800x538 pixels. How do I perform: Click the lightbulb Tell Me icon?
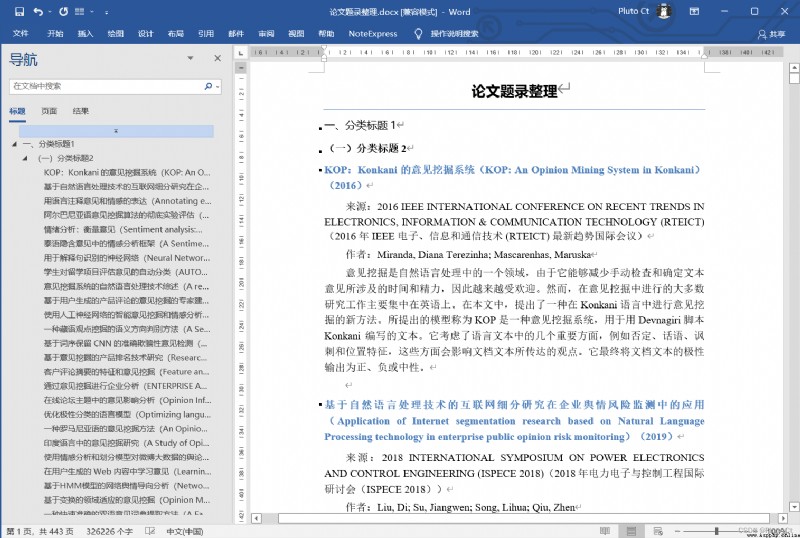click(x=418, y=34)
